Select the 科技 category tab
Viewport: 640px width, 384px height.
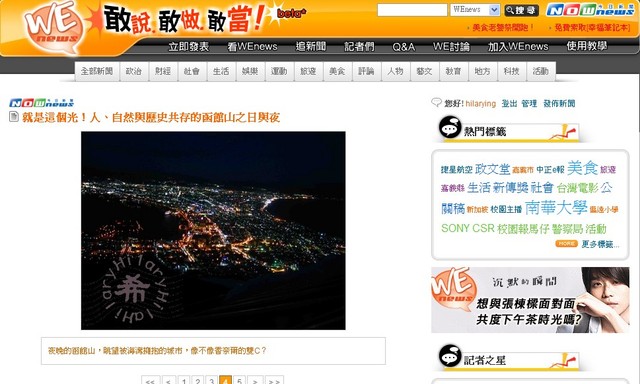point(511,71)
